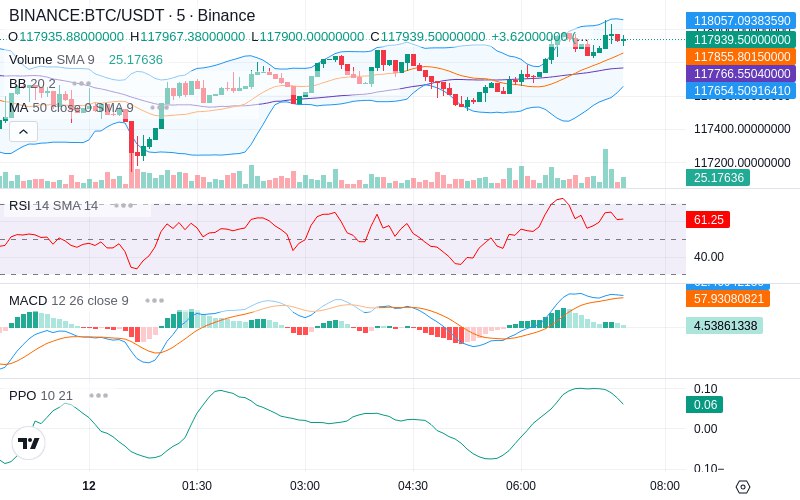800x500 pixels.
Task: Click the orange MACD signal 57.93 tag
Action: (x=728, y=298)
